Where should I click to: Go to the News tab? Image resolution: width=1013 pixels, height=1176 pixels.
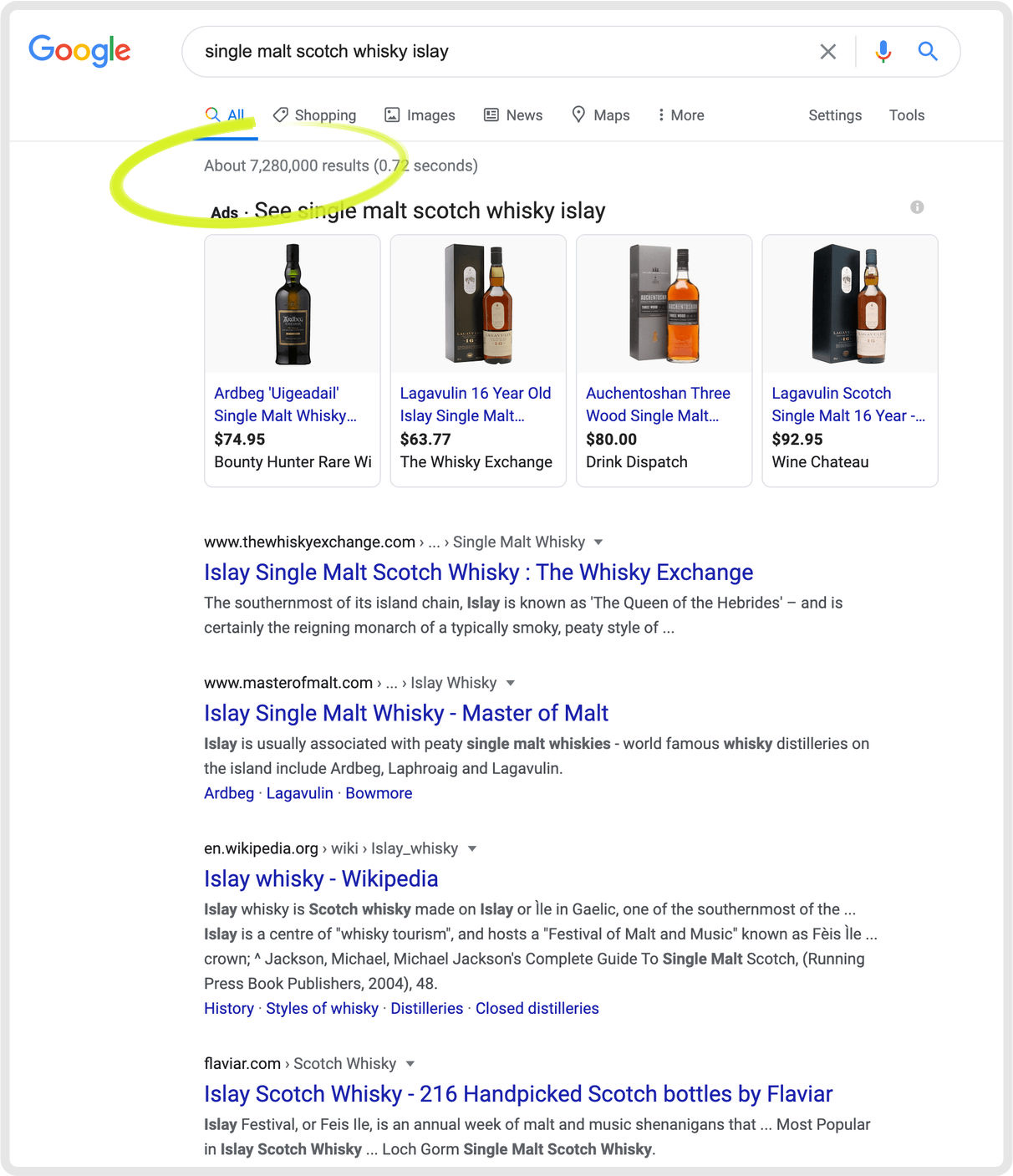tap(513, 115)
